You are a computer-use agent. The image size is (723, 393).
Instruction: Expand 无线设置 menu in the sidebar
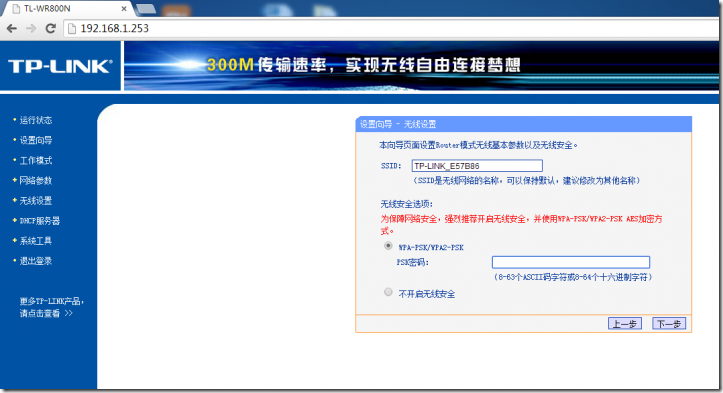[36, 201]
